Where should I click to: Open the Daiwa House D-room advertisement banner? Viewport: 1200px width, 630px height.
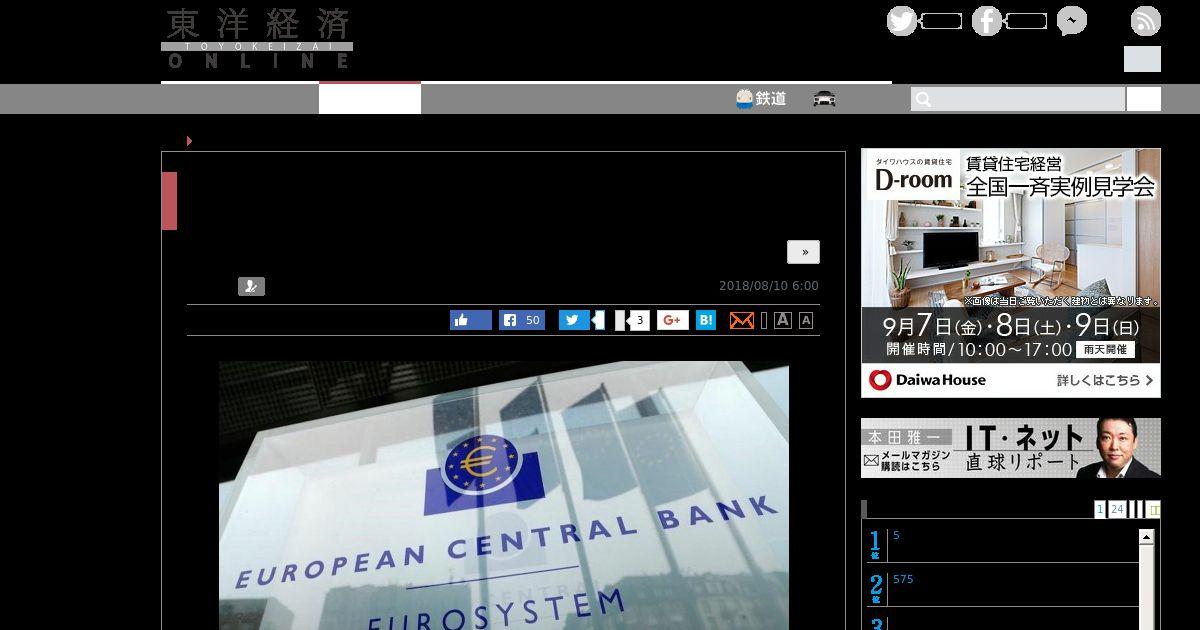click(x=1011, y=273)
